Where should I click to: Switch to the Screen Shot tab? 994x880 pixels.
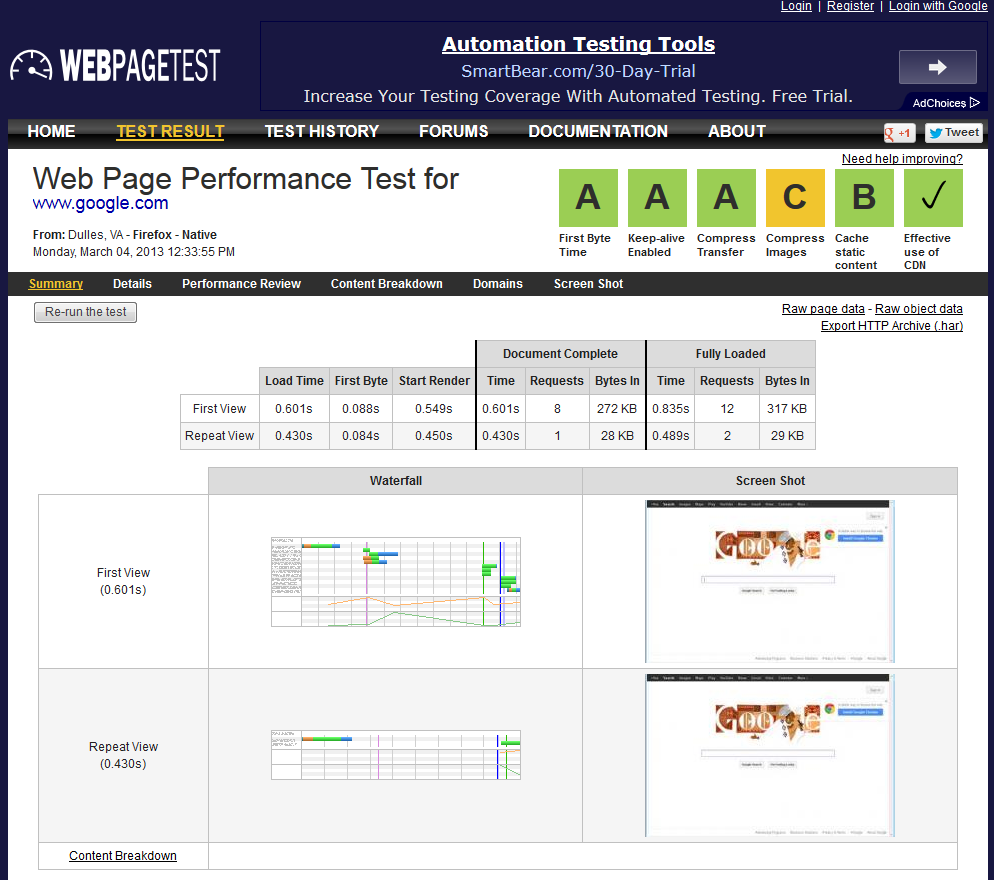588,284
